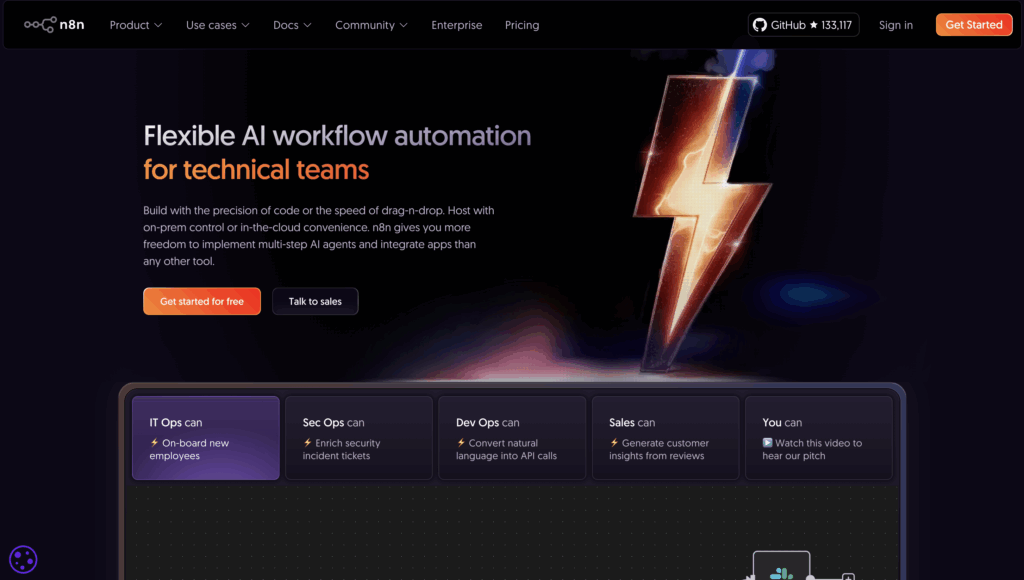Go to the Enterprise page
The height and width of the screenshot is (580, 1024).
tap(456, 25)
